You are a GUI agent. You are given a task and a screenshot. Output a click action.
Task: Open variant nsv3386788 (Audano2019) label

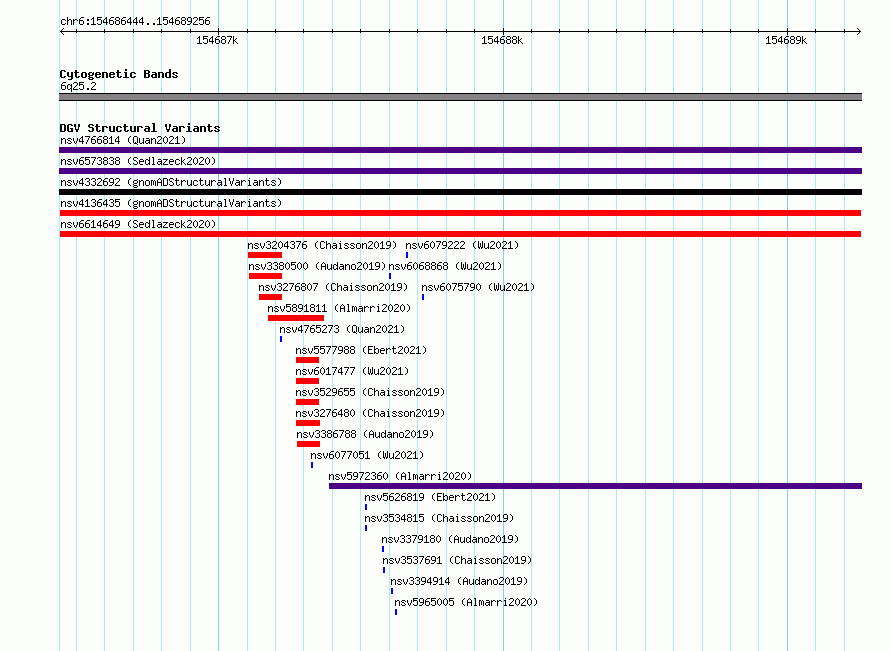[365, 434]
